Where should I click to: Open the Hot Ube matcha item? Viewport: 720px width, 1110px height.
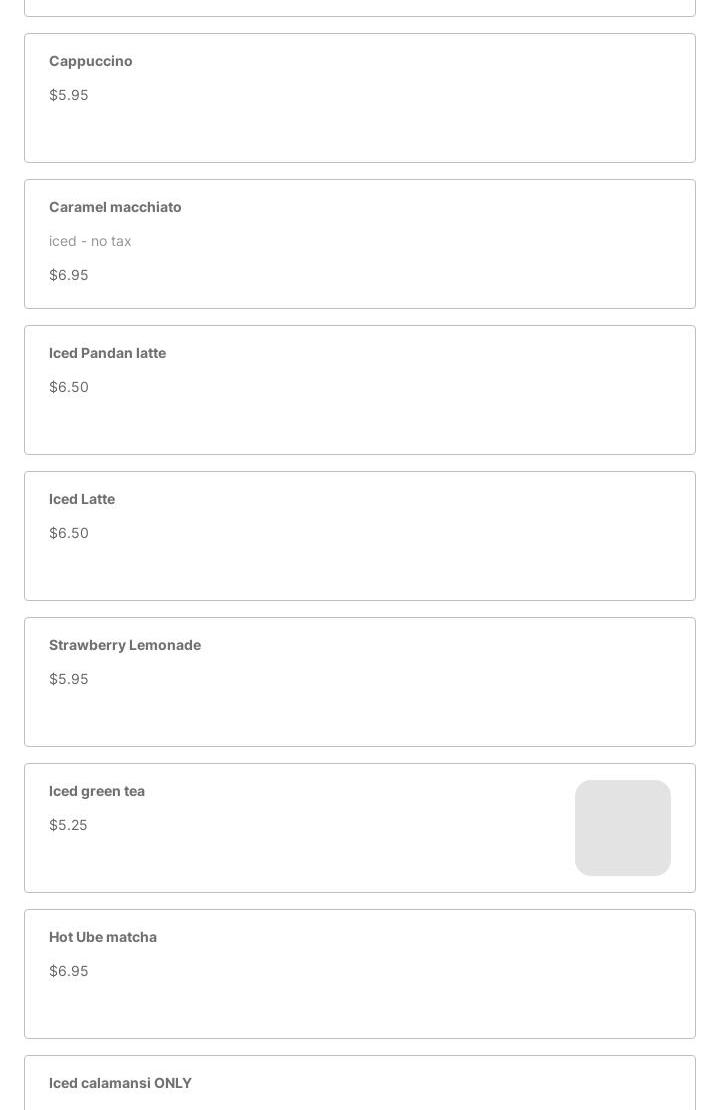[x=103, y=937]
